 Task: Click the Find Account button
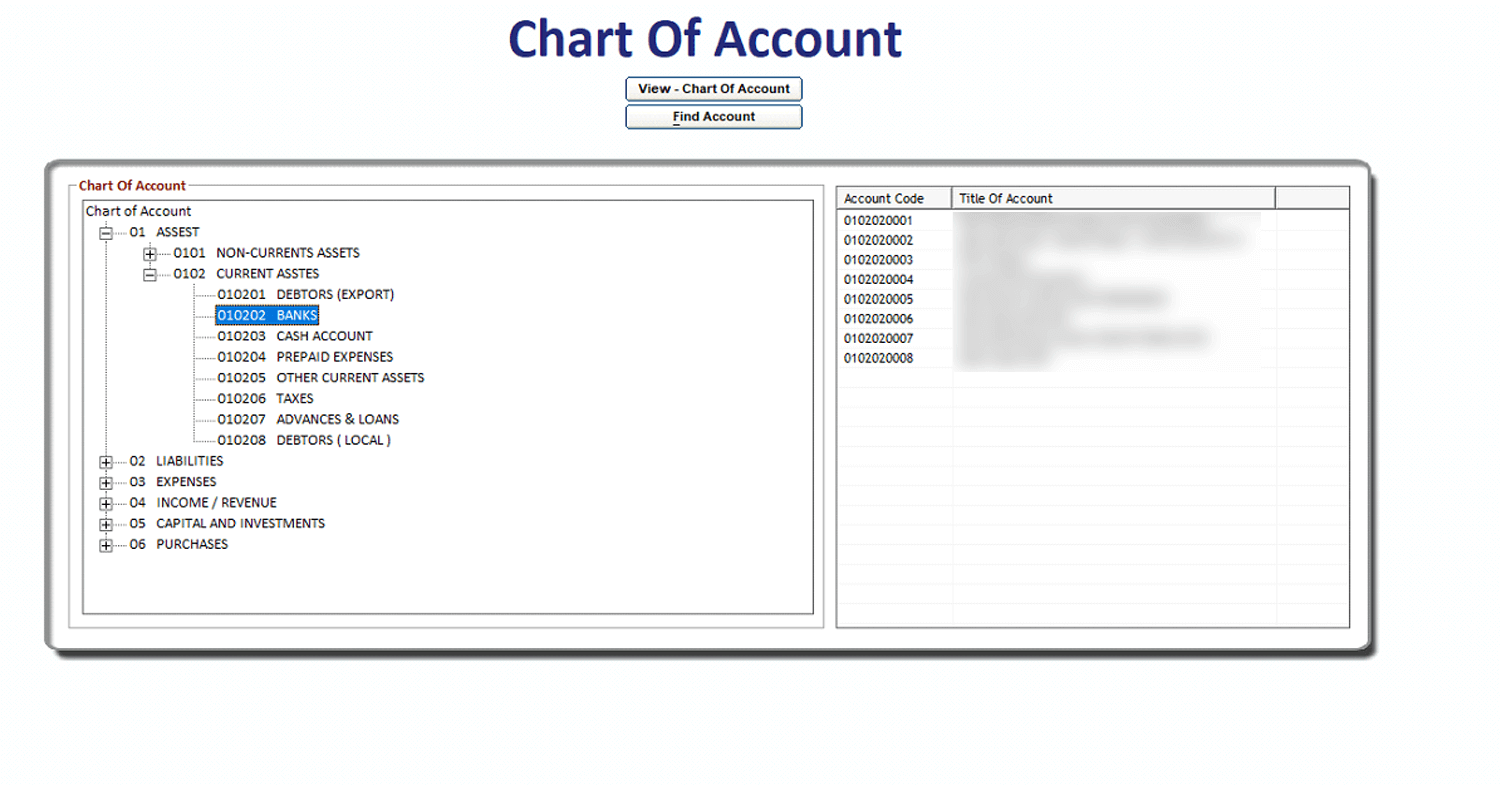713,117
